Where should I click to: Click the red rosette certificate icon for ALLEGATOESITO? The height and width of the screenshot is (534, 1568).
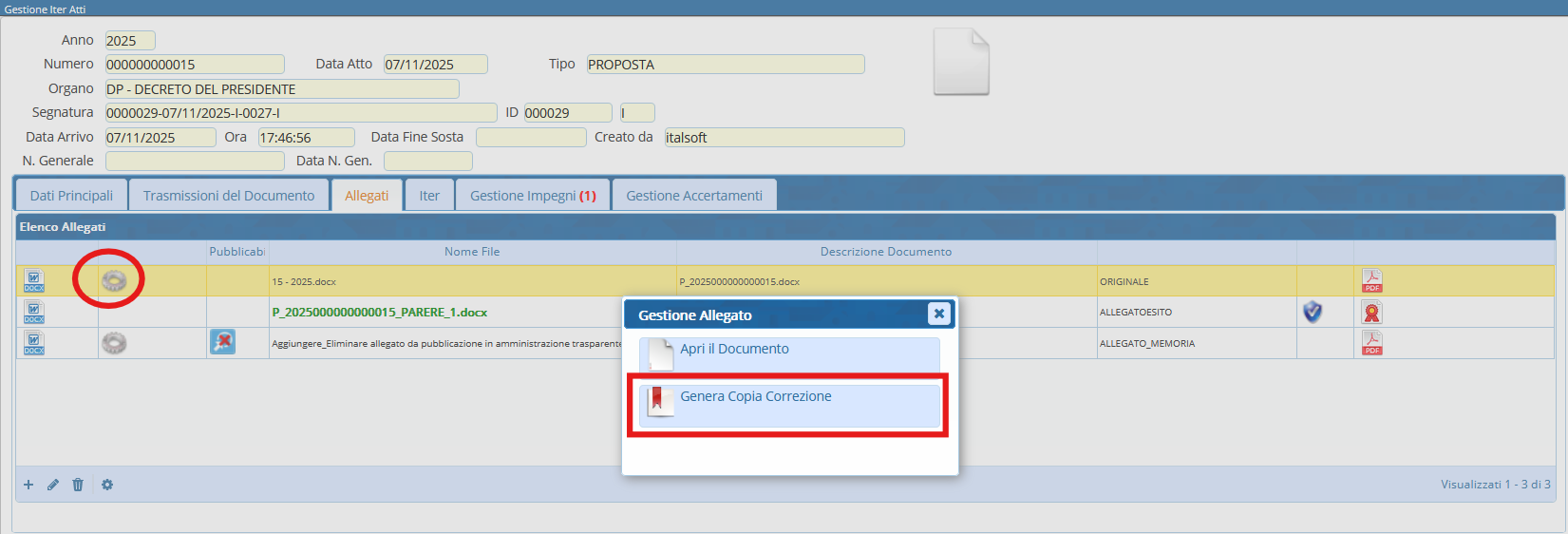point(1371,313)
